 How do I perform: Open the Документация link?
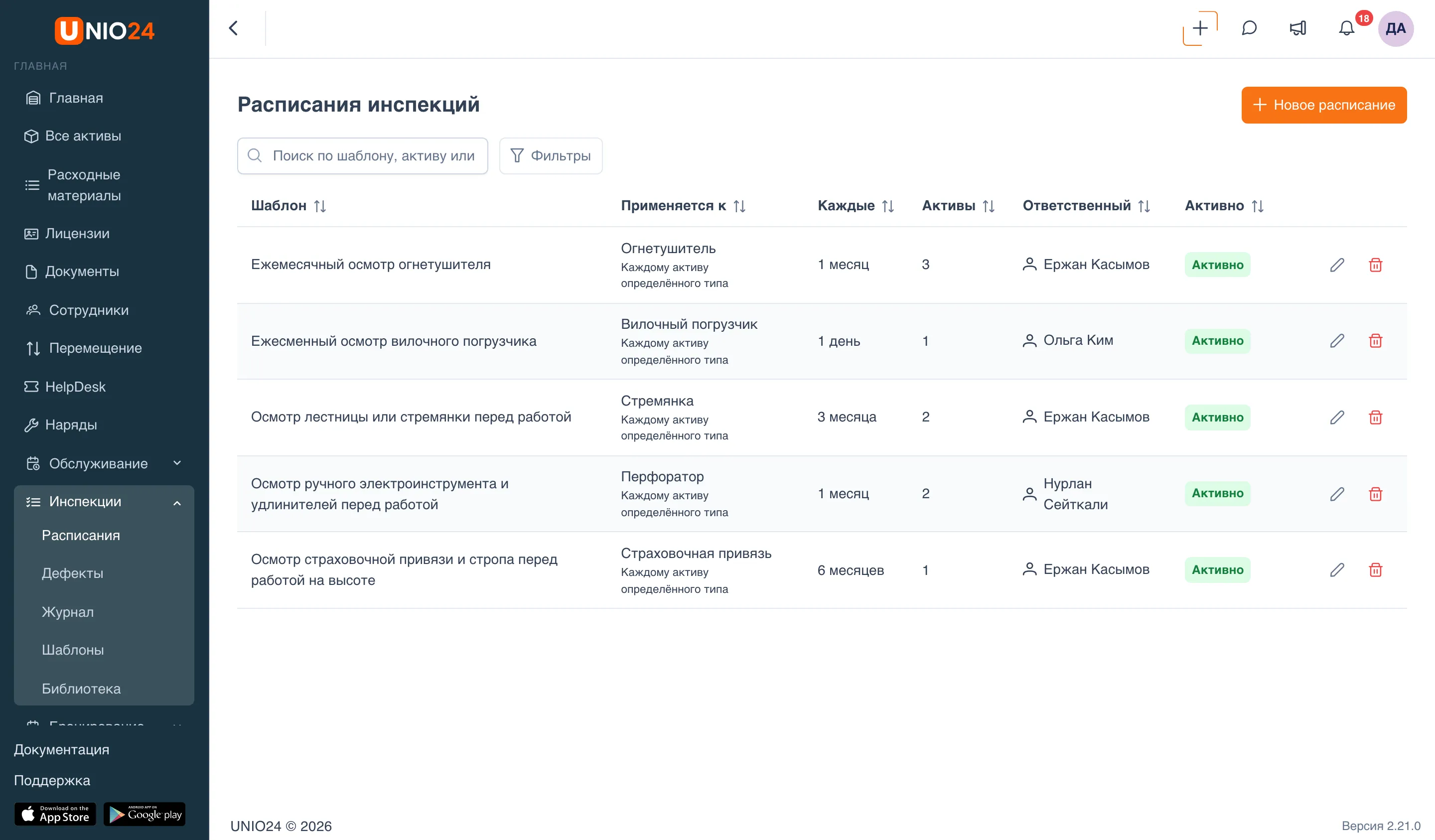coord(61,749)
